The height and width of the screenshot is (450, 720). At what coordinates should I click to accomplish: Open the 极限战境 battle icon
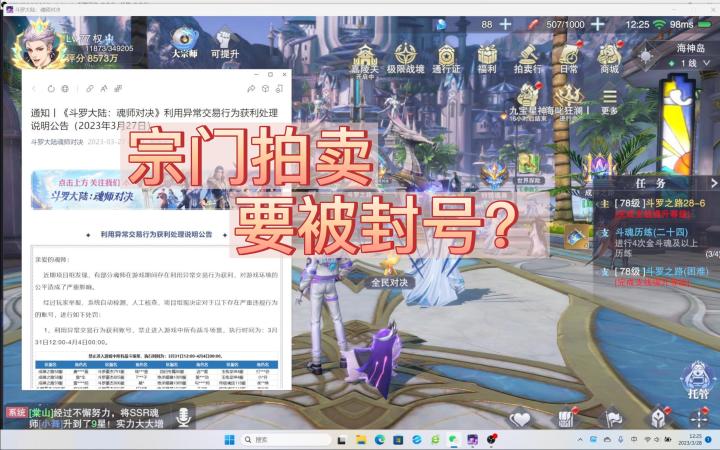pyautogui.click(x=405, y=59)
